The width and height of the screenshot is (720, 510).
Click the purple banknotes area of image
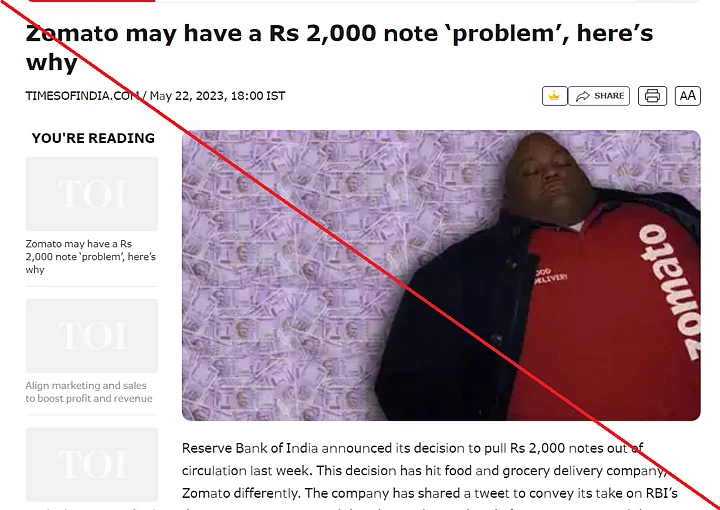click(294, 275)
